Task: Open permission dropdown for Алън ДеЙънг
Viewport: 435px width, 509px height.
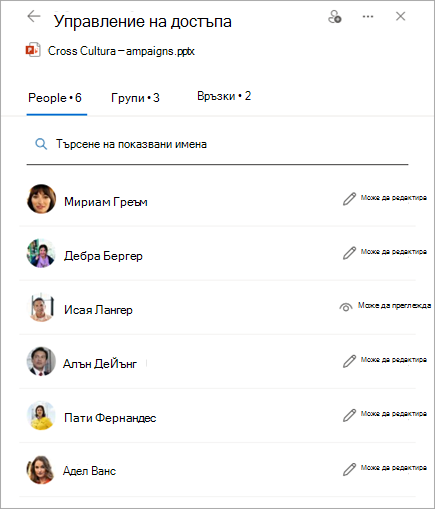Action: point(384,360)
